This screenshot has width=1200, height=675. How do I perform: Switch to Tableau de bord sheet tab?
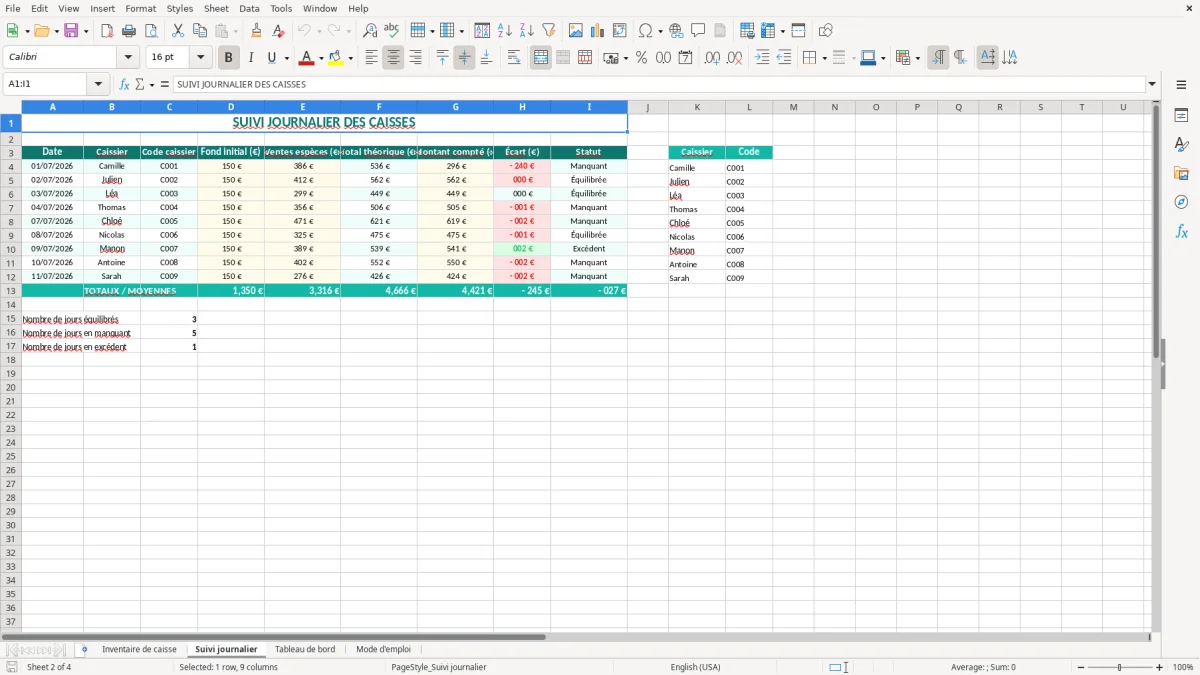pyautogui.click(x=305, y=649)
